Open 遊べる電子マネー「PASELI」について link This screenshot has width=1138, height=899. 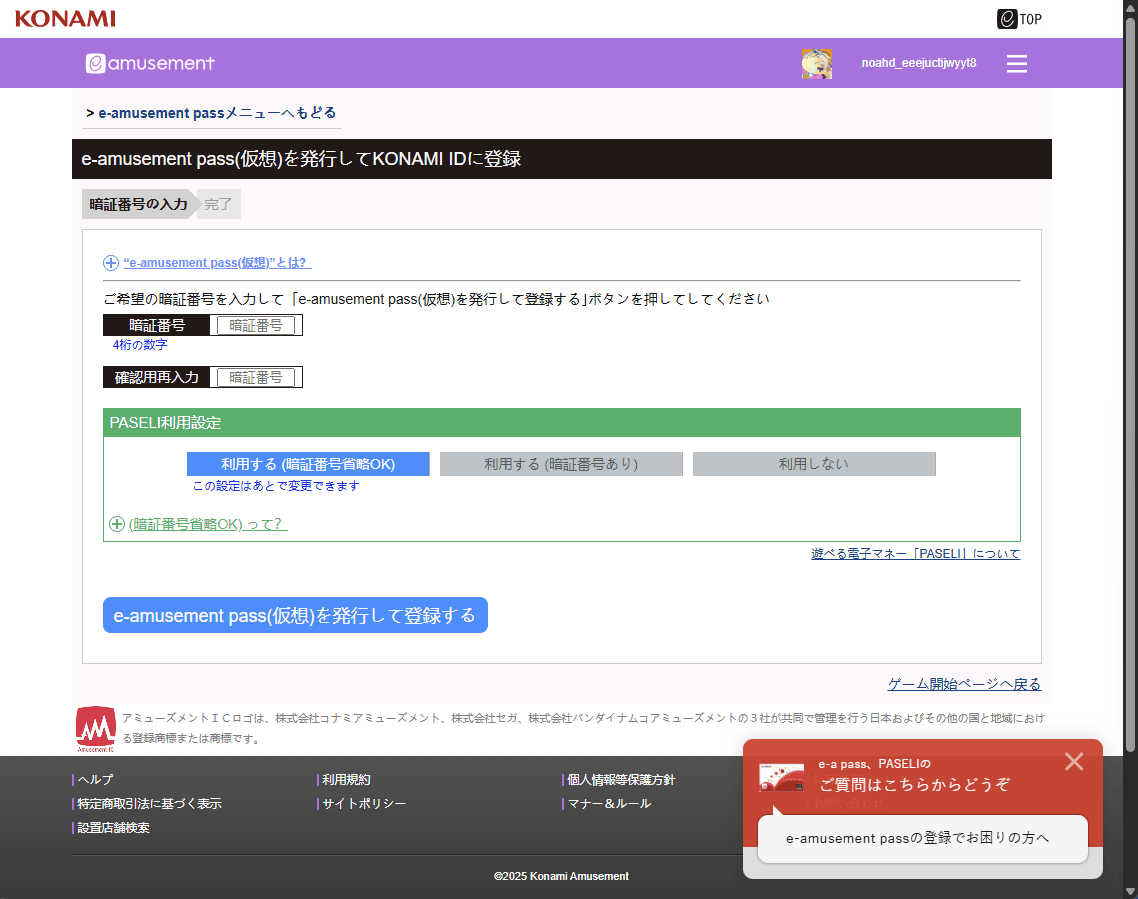click(915, 554)
